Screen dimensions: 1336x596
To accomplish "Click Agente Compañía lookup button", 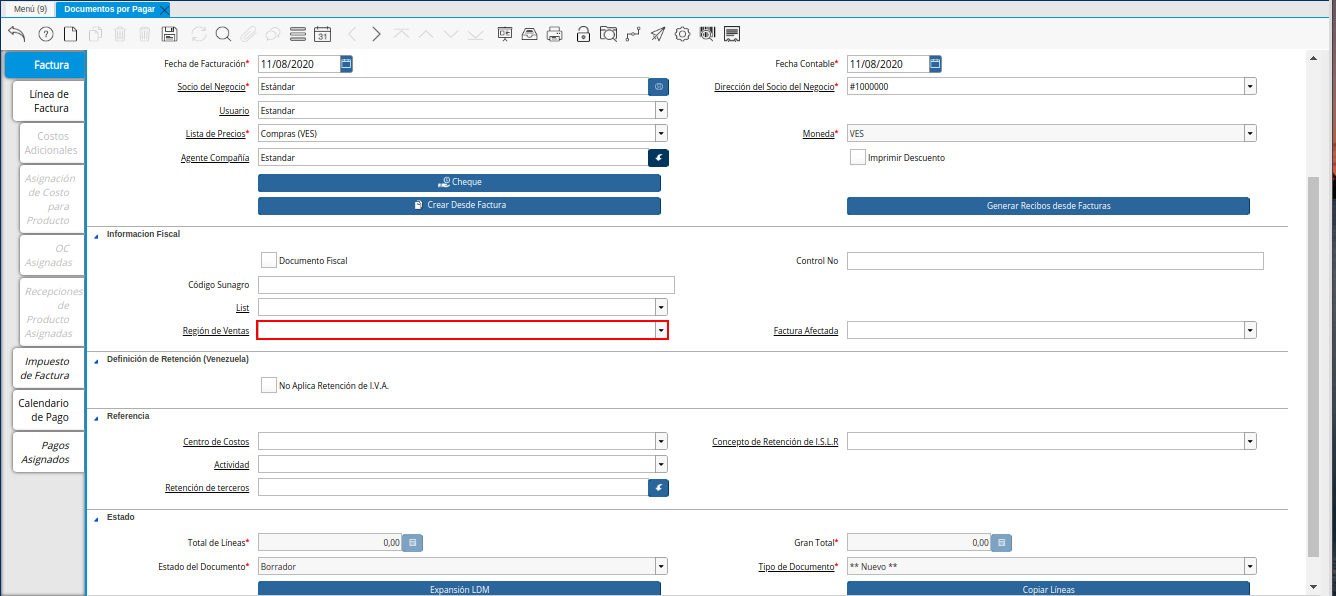I will [x=658, y=157].
